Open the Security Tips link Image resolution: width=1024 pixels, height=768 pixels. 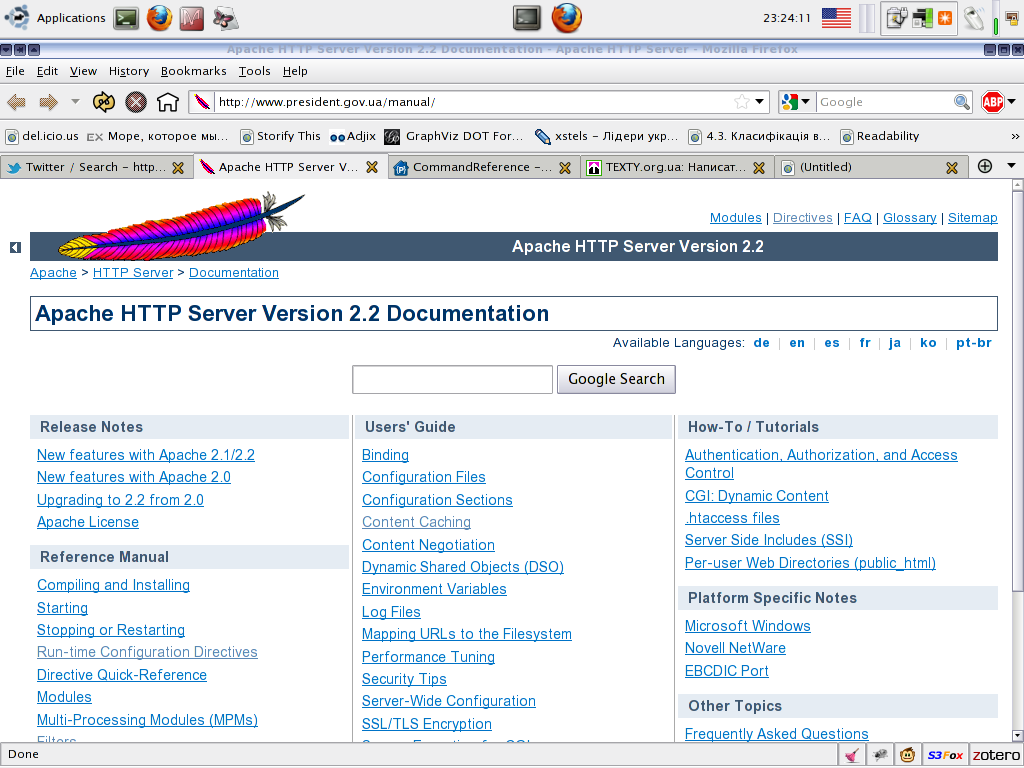click(404, 679)
